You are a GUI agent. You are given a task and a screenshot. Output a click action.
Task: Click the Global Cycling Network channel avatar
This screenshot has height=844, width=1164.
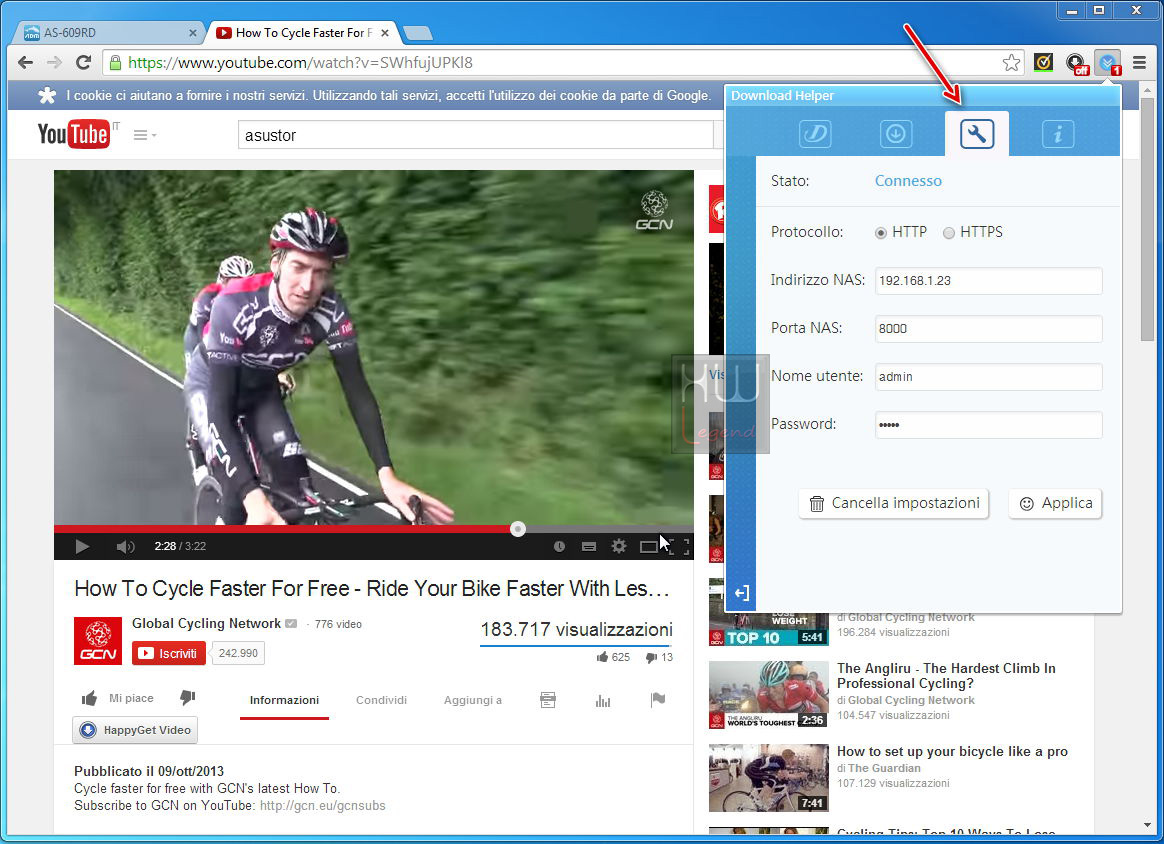click(x=98, y=641)
